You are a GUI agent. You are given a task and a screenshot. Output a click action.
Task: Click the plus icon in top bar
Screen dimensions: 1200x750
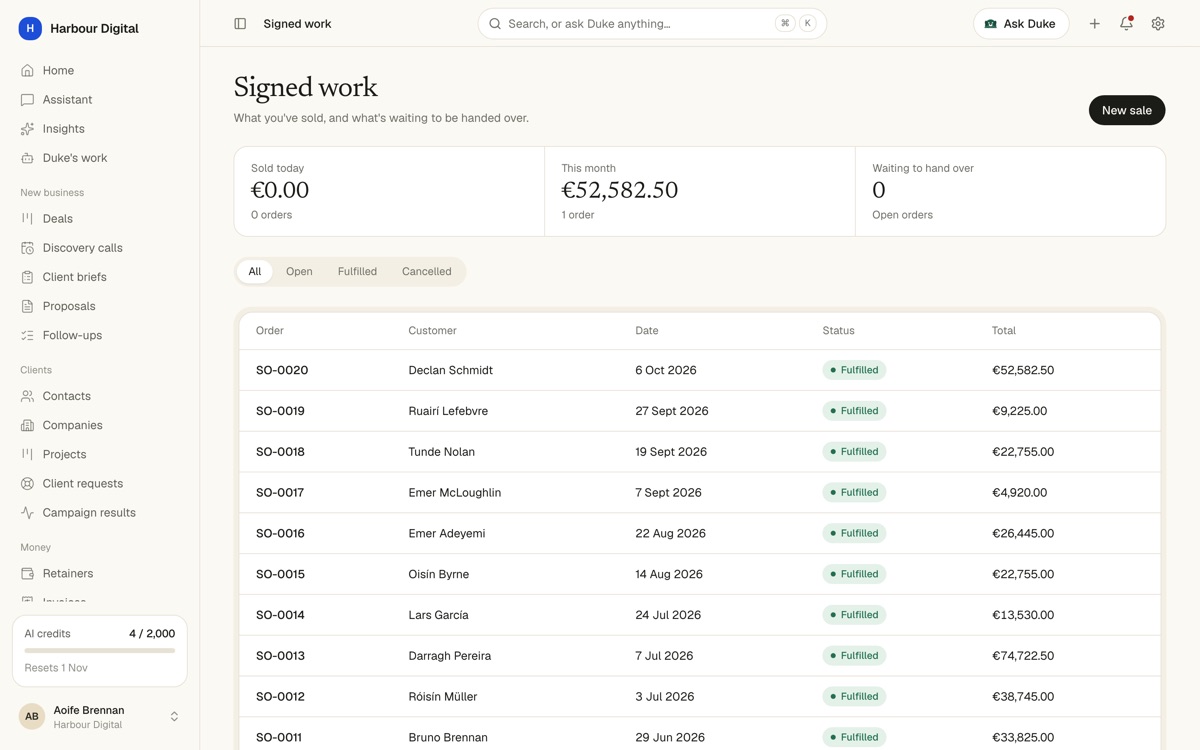click(1095, 24)
